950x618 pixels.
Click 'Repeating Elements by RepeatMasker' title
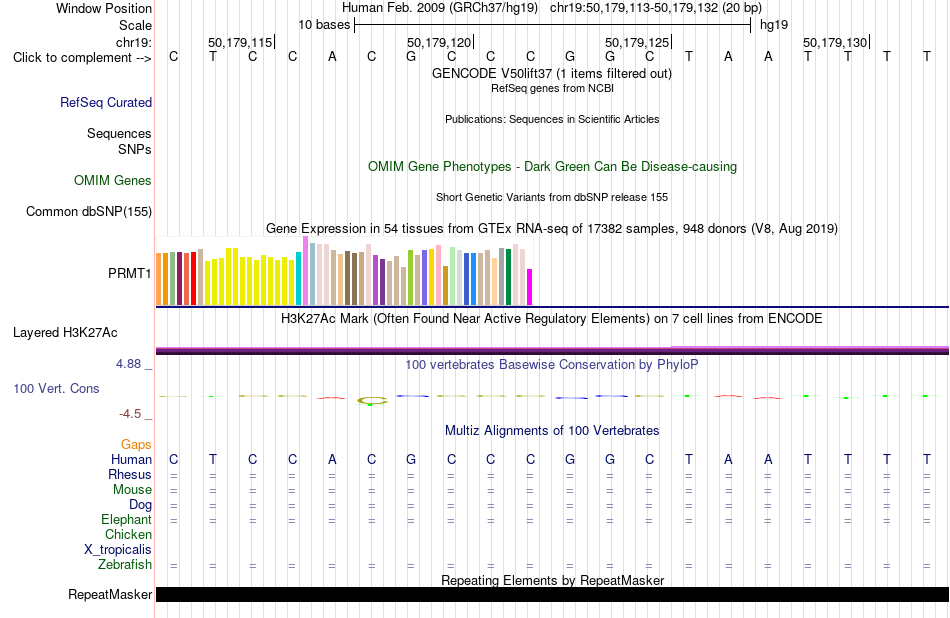tap(553, 580)
